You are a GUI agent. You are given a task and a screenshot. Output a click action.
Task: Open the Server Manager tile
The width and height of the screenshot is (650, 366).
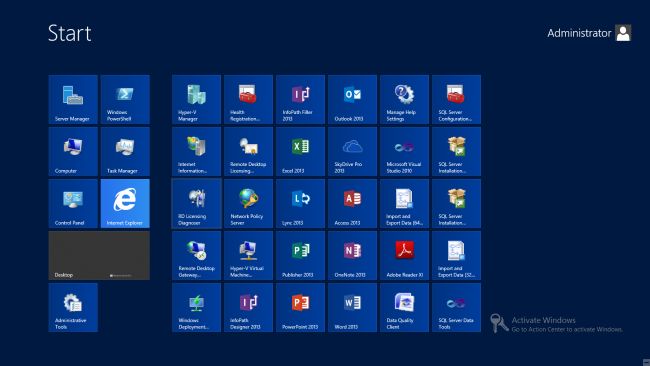[x=73, y=99]
